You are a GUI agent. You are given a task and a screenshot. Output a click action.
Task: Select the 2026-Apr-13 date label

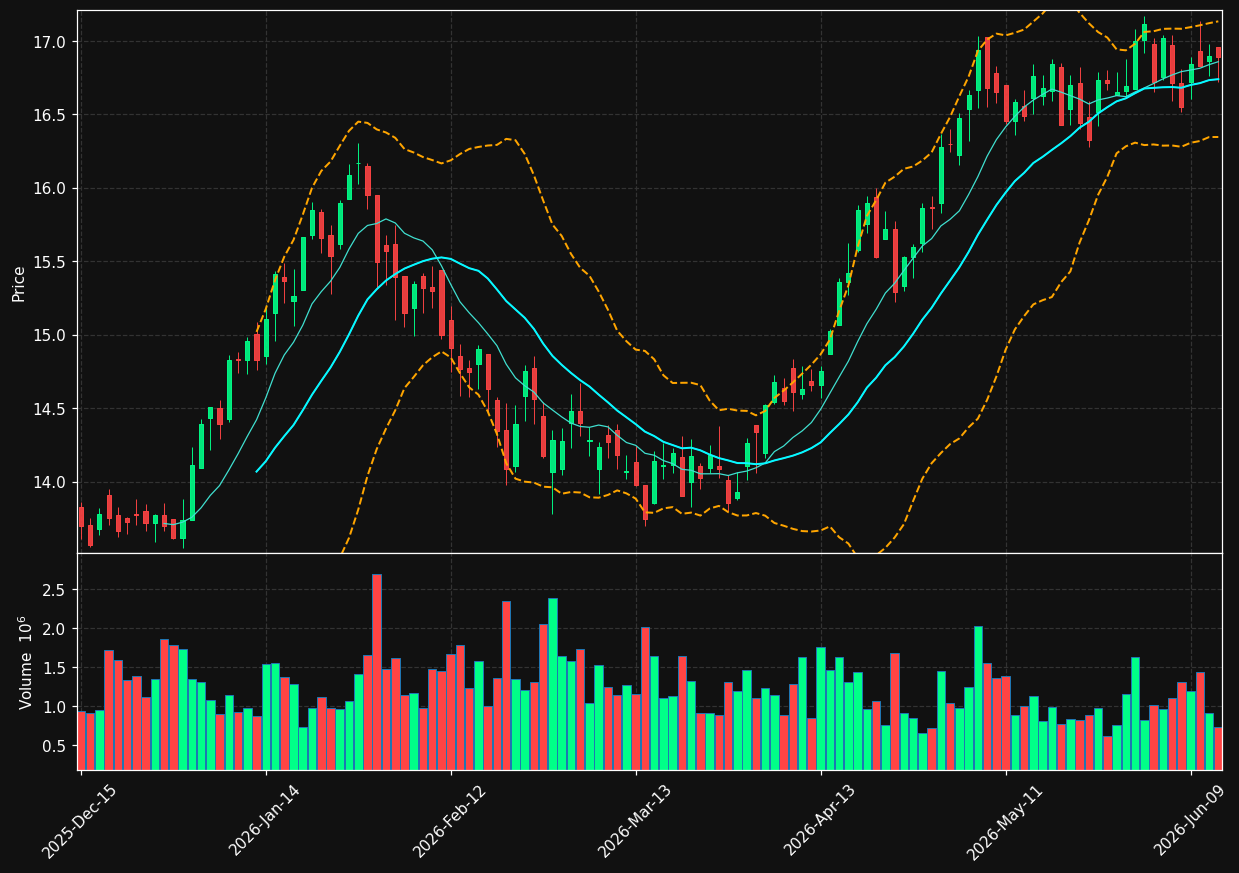(x=819, y=821)
